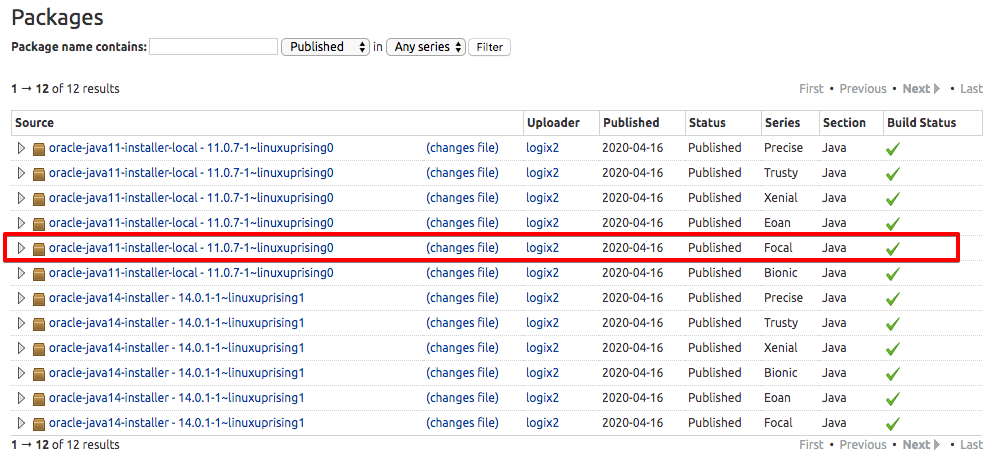Expand the Precise oracle-java11-installer-local row
996x469 pixels.
tap(22, 148)
